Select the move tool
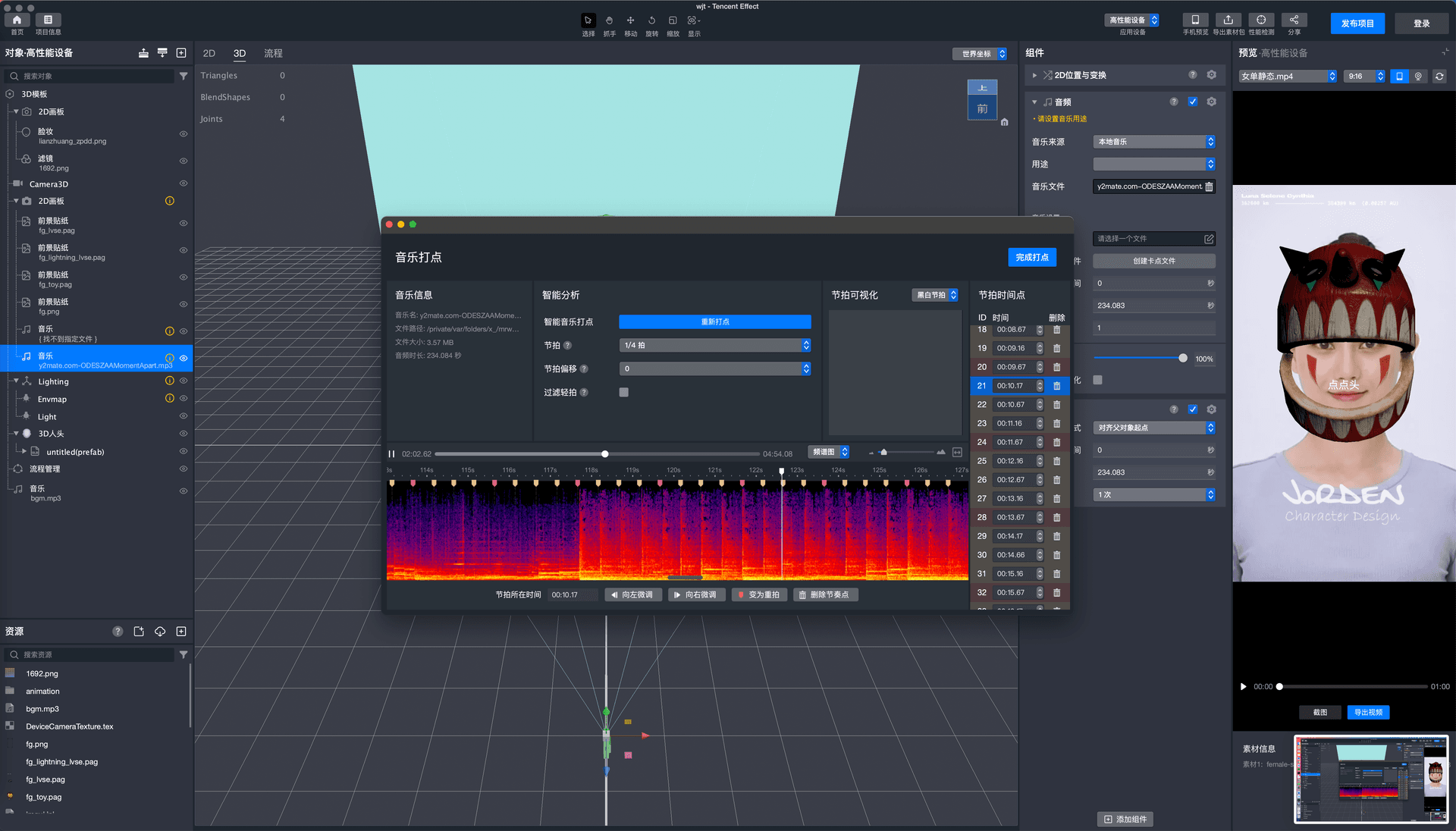1456x831 pixels. pyautogui.click(x=630, y=20)
